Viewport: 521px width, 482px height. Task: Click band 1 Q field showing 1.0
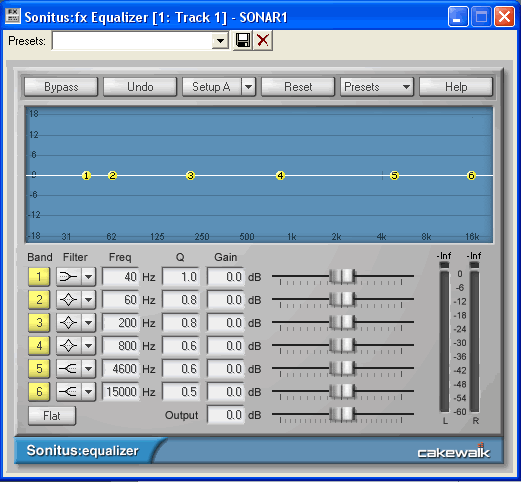181,277
